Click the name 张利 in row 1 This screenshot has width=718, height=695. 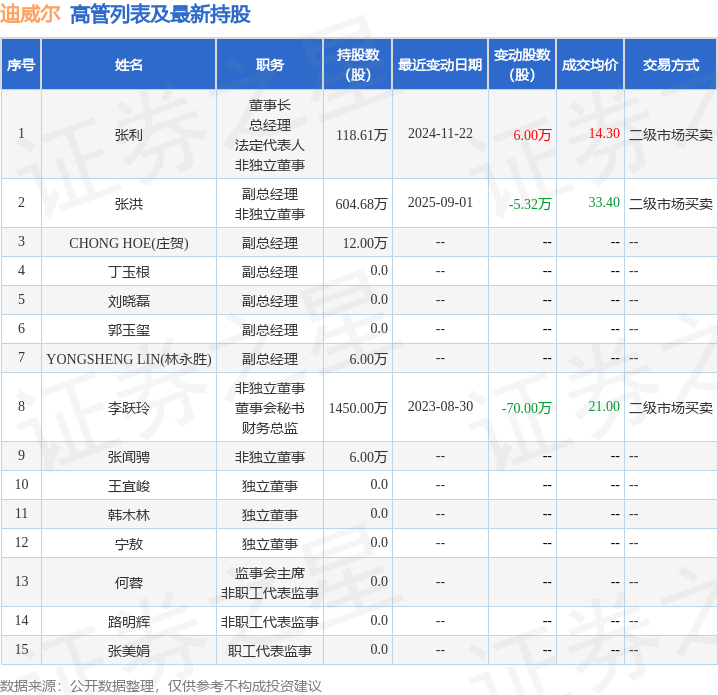pyautogui.click(x=129, y=135)
